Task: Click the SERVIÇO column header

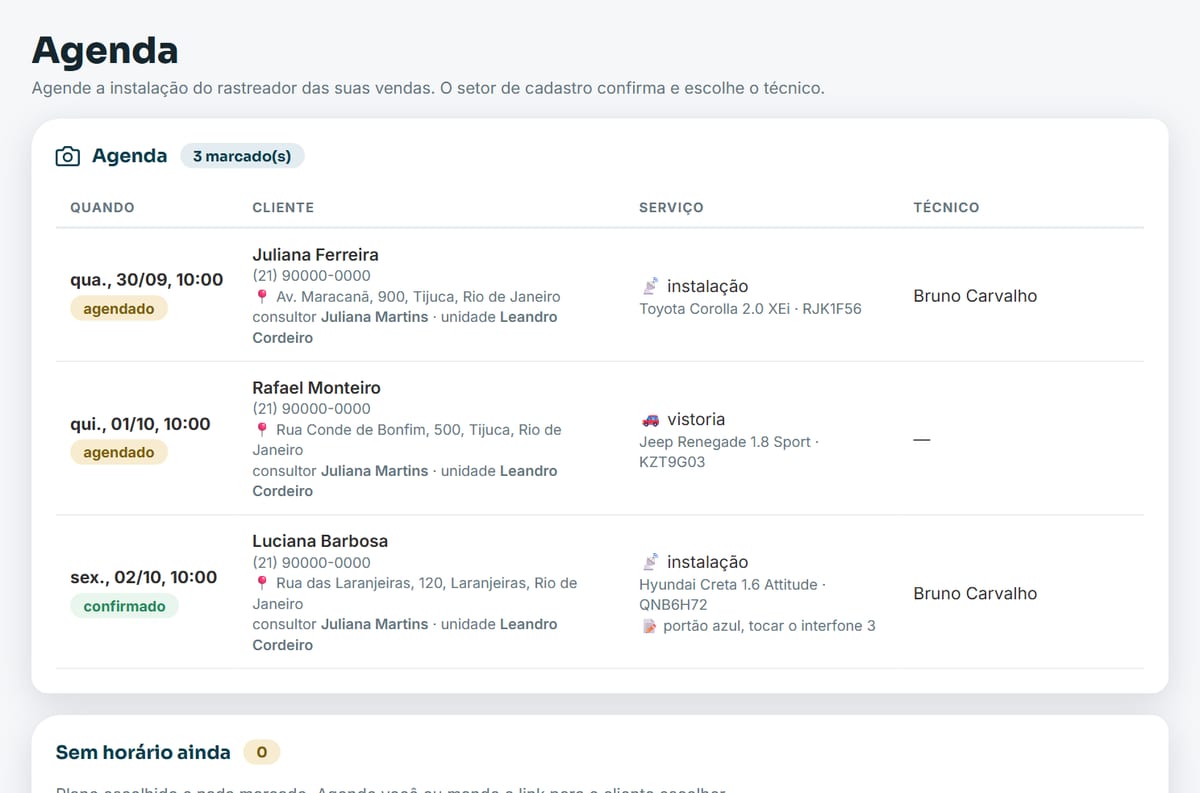Action: tap(671, 208)
